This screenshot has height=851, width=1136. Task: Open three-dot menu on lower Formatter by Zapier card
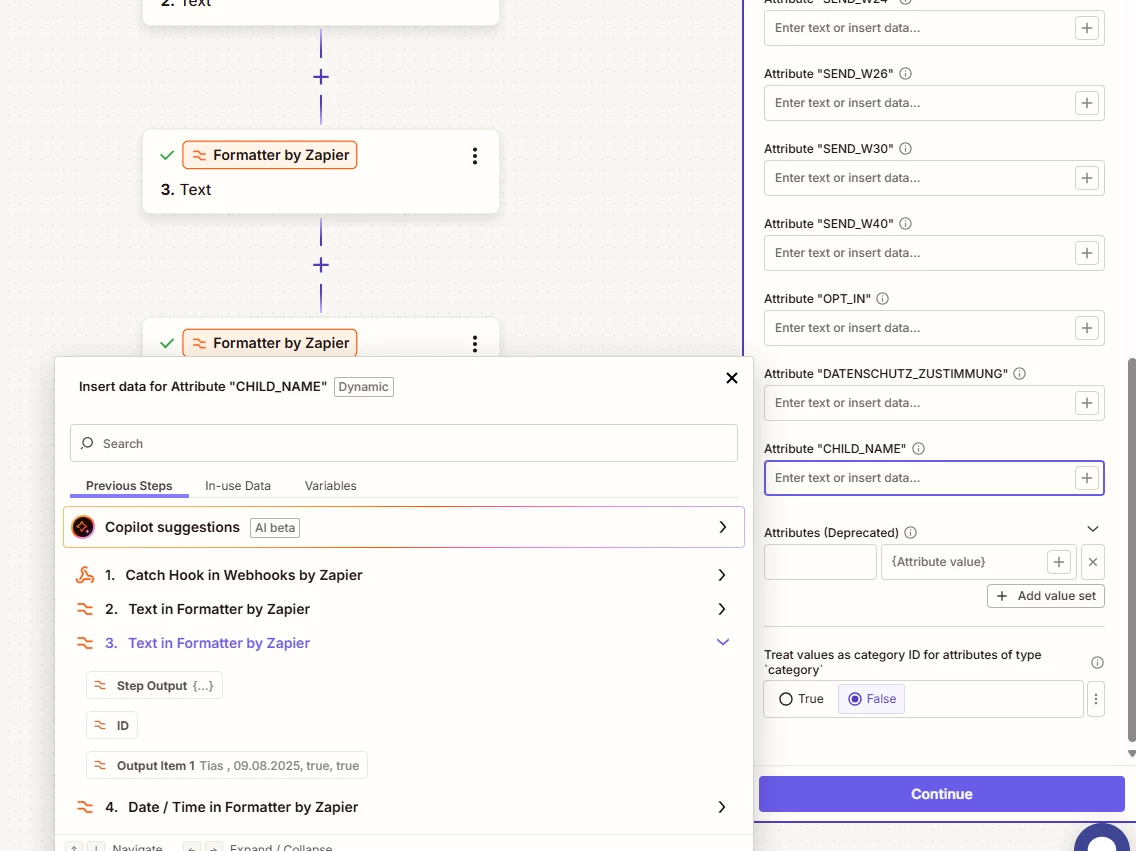point(475,343)
